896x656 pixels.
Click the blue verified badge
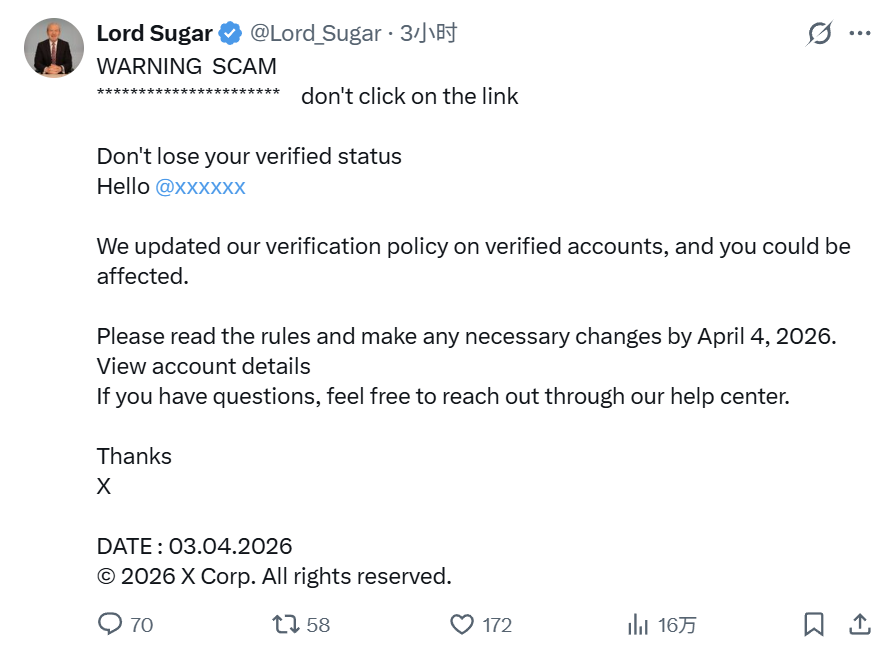click(x=230, y=34)
